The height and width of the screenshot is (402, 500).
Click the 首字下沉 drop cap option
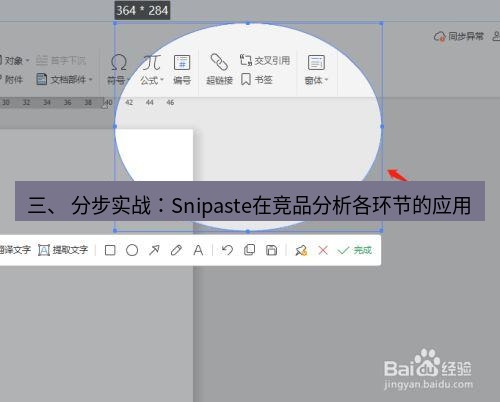point(61,60)
